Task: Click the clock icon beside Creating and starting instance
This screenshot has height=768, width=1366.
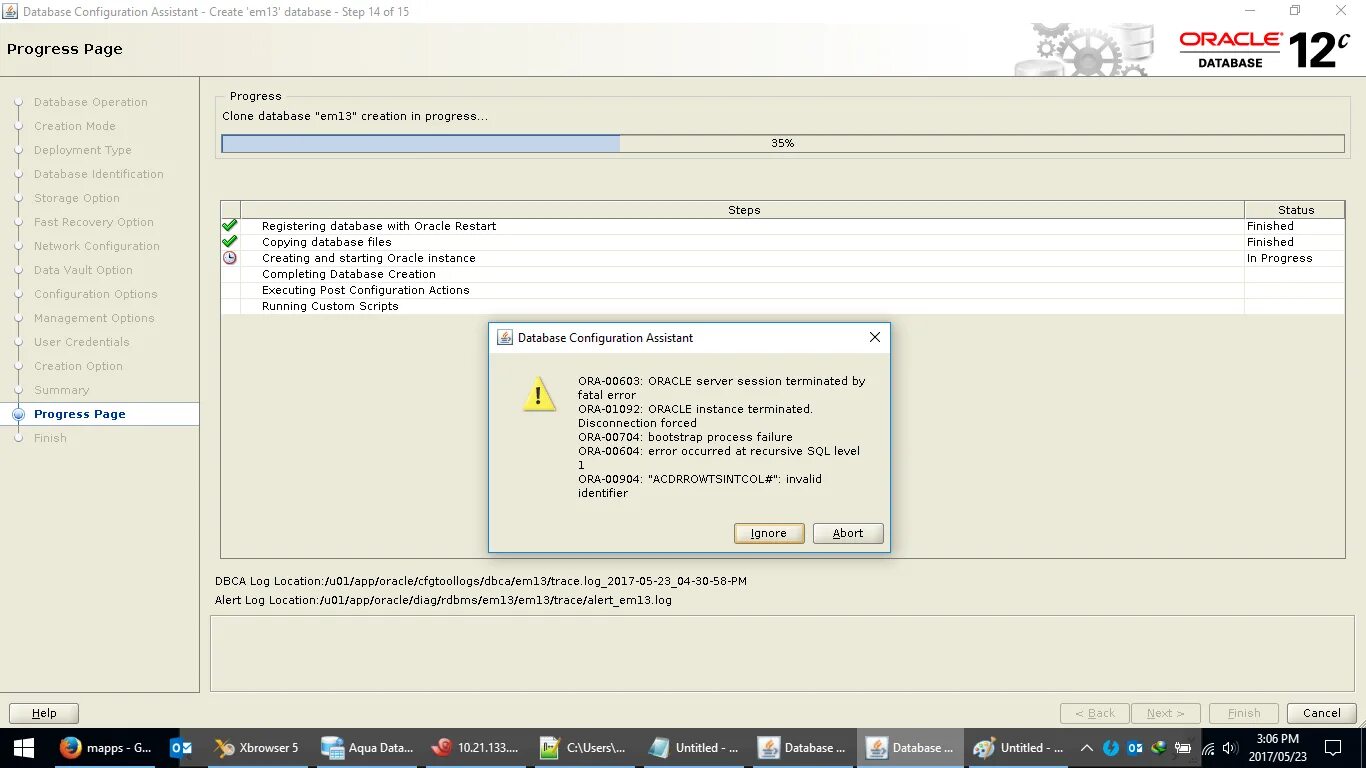Action: (x=230, y=258)
